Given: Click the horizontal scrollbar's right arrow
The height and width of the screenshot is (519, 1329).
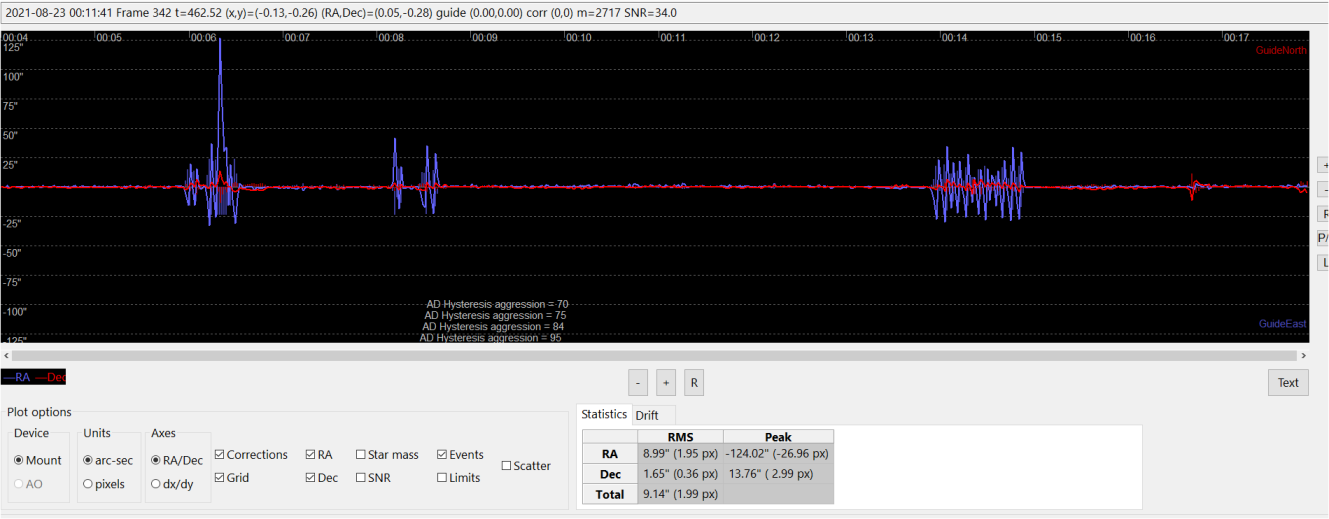Looking at the screenshot, I should pyautogui.click(x=1302, y=355).
